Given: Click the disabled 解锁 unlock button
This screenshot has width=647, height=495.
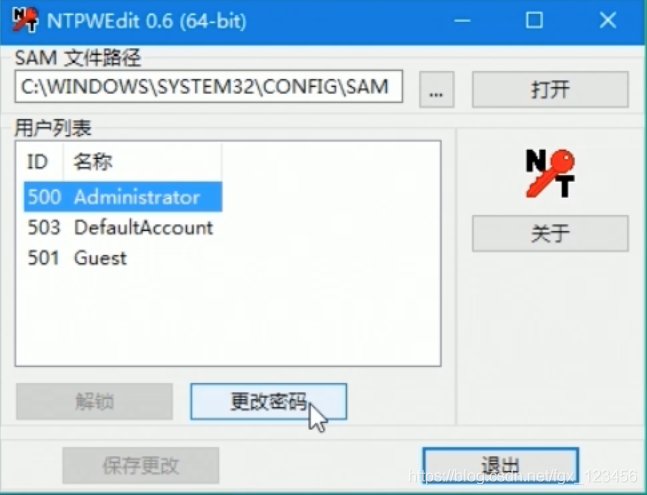Looking at the screenshot, I should tap(94, 401).
